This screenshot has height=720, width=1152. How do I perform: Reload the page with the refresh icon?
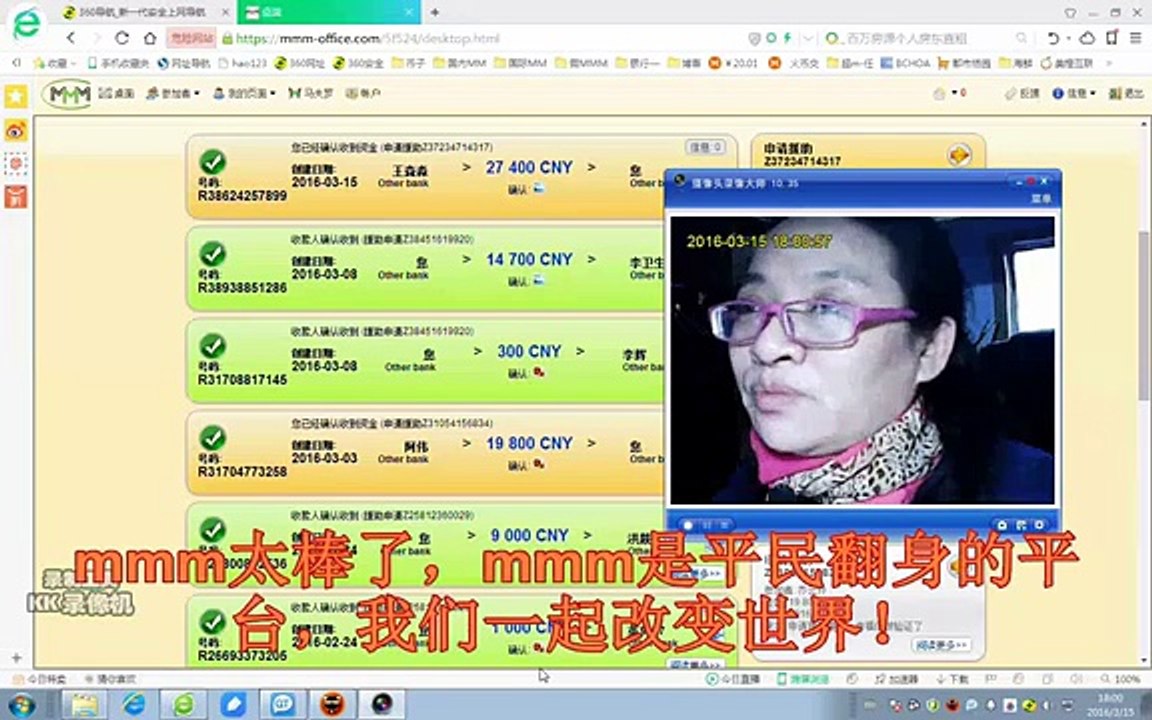click(122, 37)
